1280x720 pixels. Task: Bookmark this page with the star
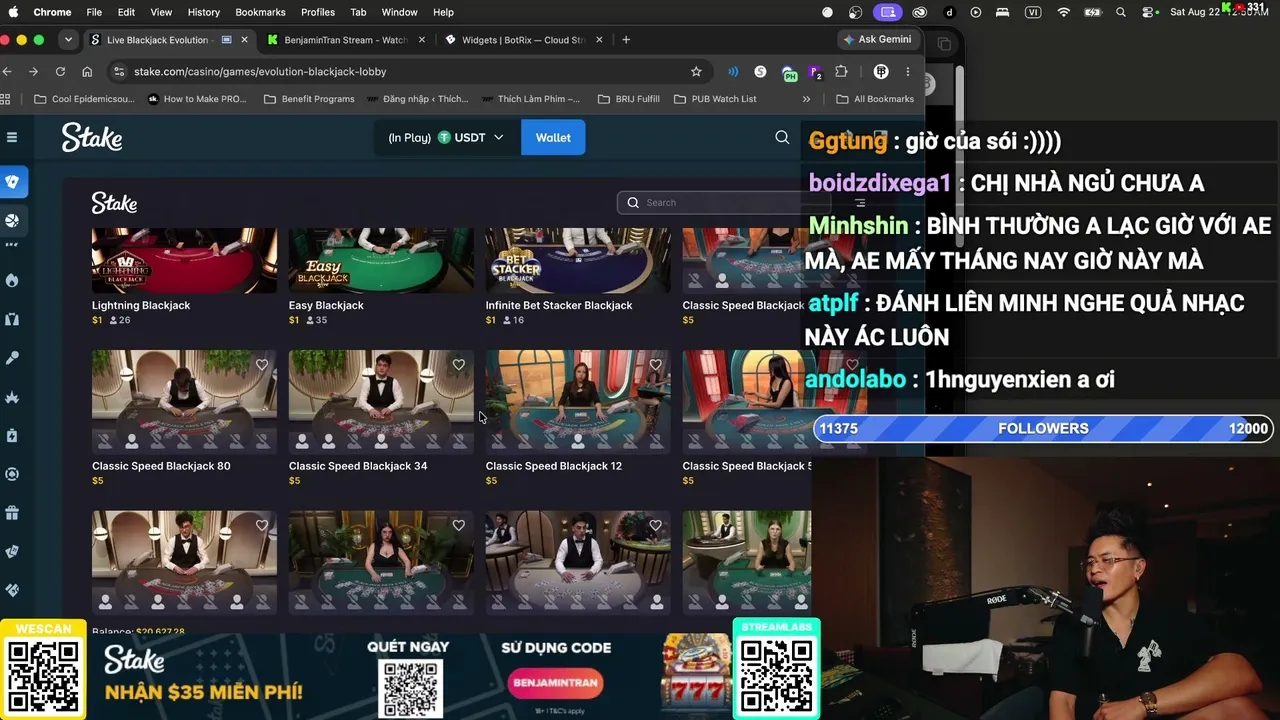tap(696, 72)
